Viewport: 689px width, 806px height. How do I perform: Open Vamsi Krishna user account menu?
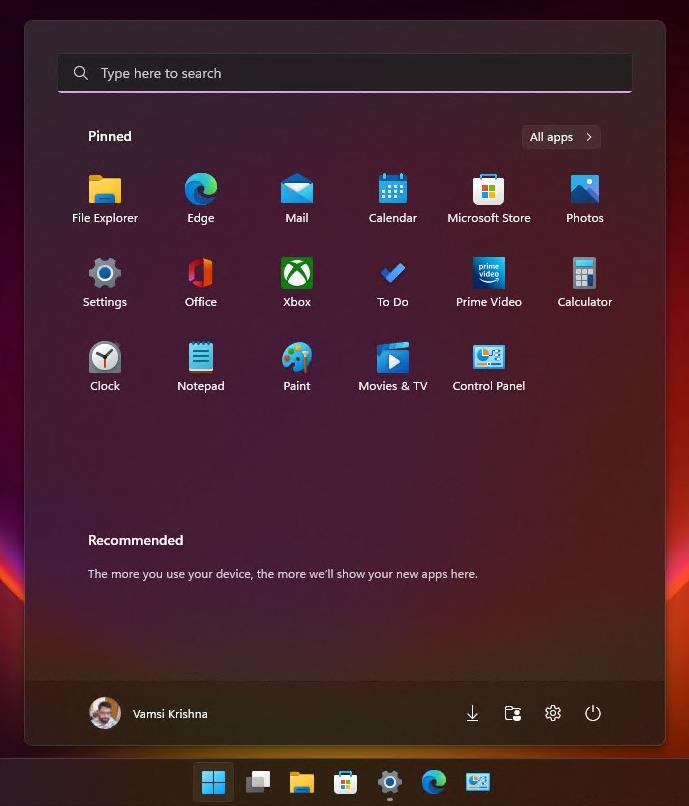click(x=149, y=713)
